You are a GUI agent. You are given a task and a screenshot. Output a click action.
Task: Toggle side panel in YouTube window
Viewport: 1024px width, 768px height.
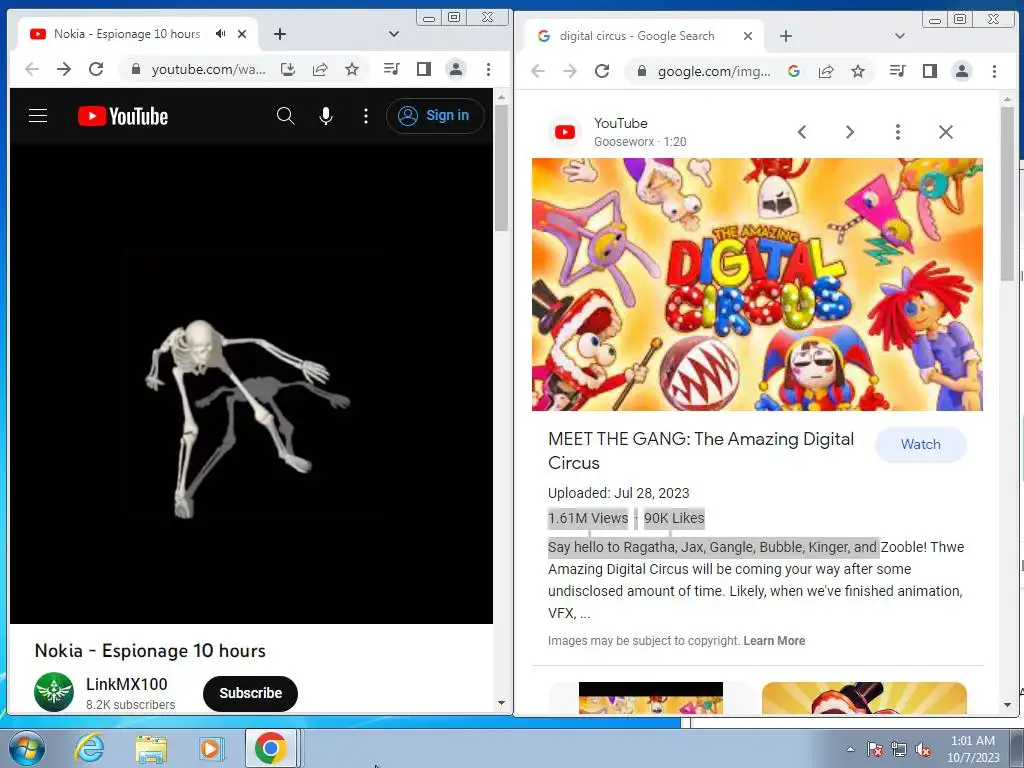click(424, 69)
